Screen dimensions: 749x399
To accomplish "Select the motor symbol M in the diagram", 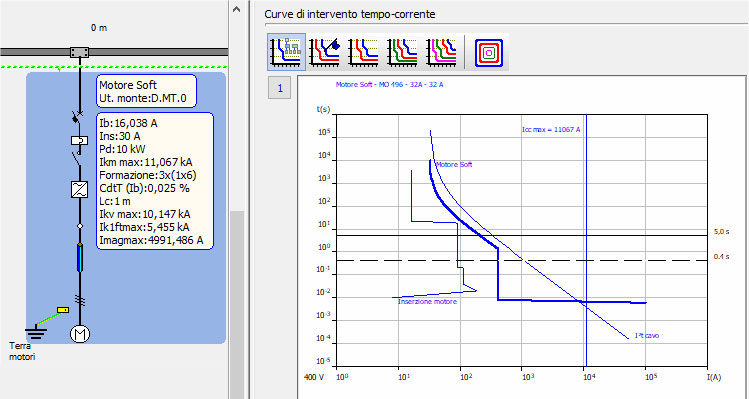I will 80,334.
